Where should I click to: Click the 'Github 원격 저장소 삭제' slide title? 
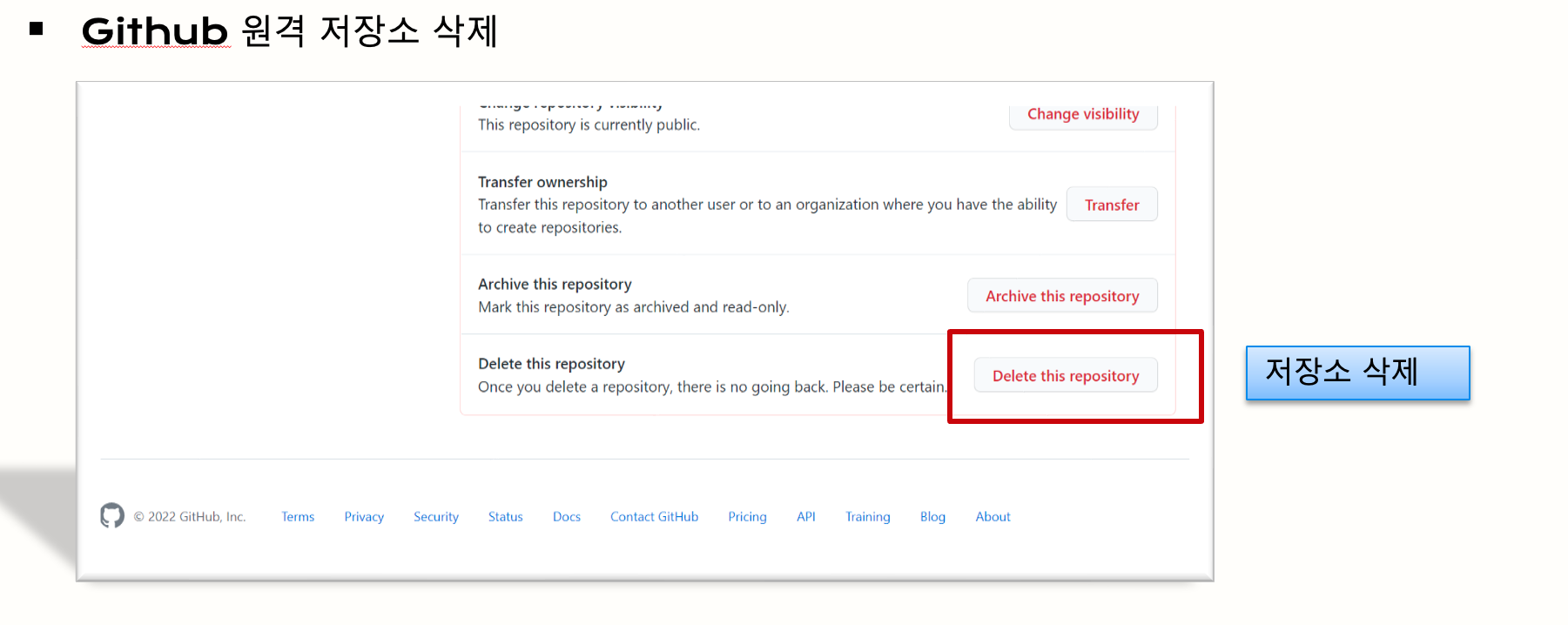tap(289, 31)
